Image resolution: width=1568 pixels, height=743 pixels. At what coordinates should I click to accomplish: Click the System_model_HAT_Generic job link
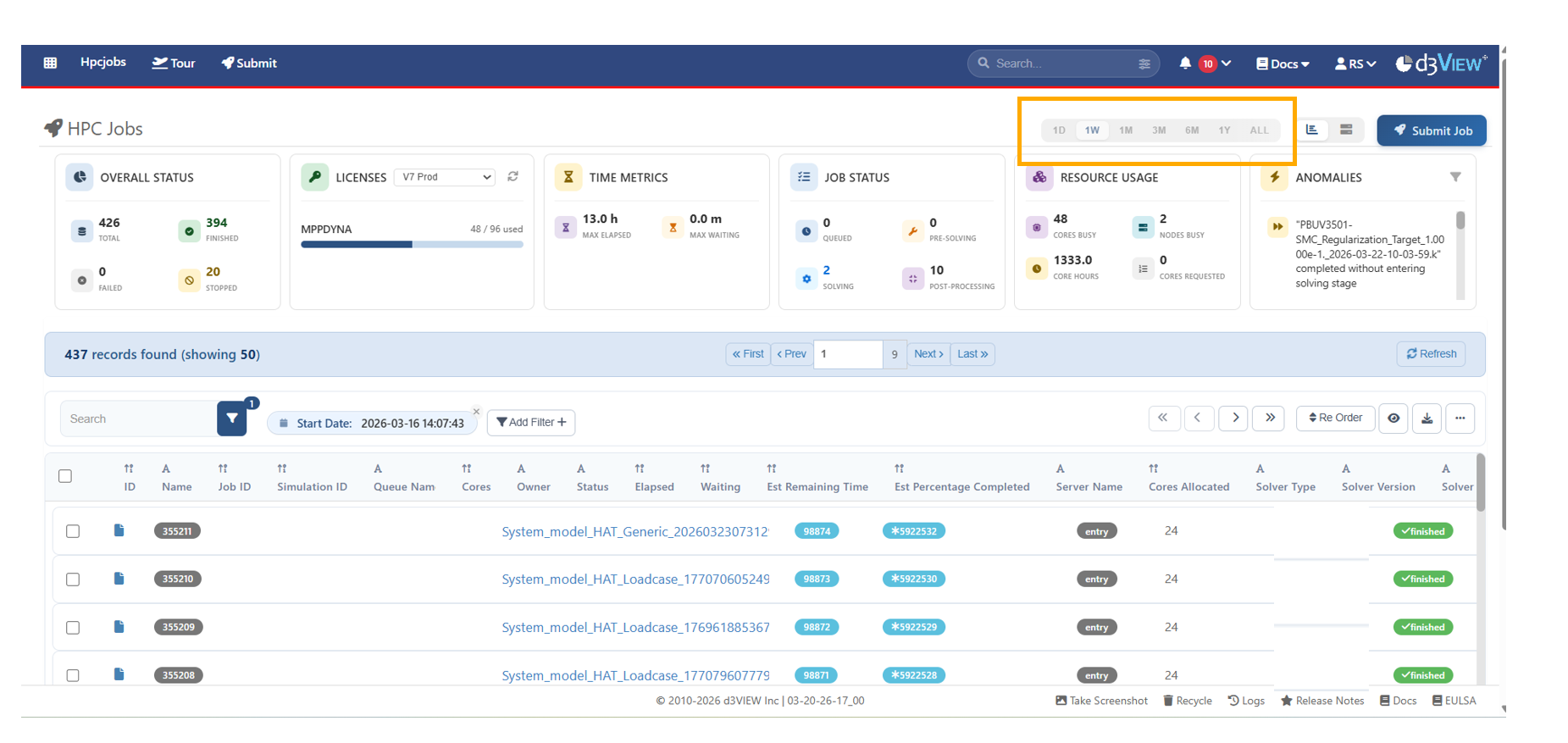(x=635, y=532)
